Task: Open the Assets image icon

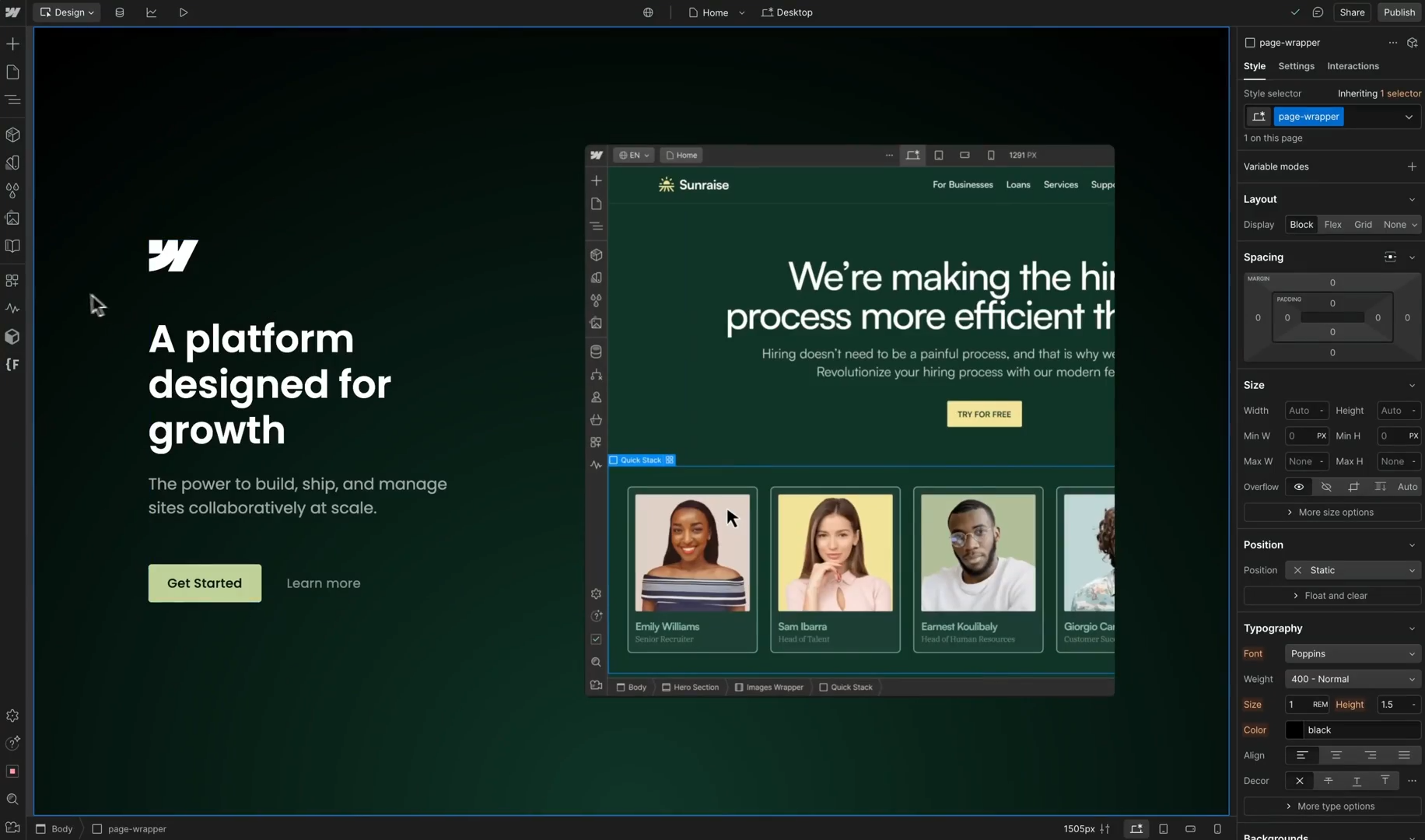Action: pyautogui.click(x=12, y=219)
